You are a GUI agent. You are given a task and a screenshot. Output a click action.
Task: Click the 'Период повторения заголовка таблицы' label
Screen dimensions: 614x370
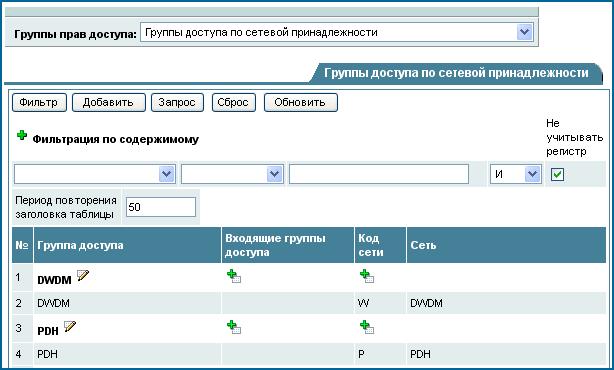pyautogui.click(x=66, y=207)
